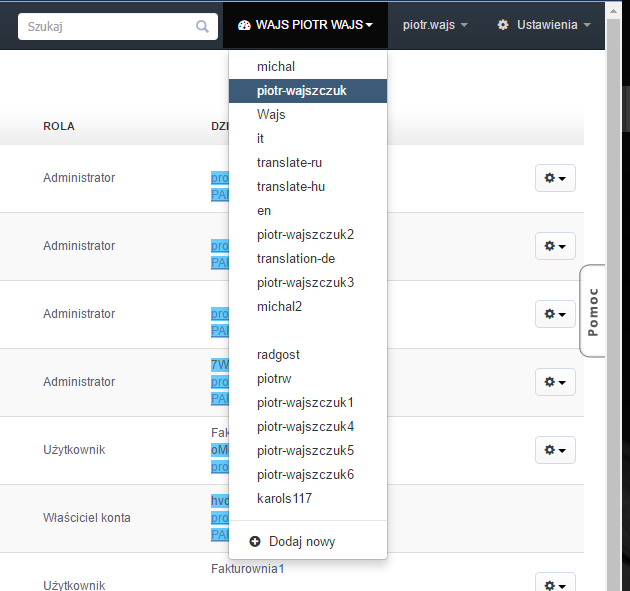Sort by the ROLA column header
Image resolution: width=630 pixels, height=591 pixels.
tap(59, 126)
